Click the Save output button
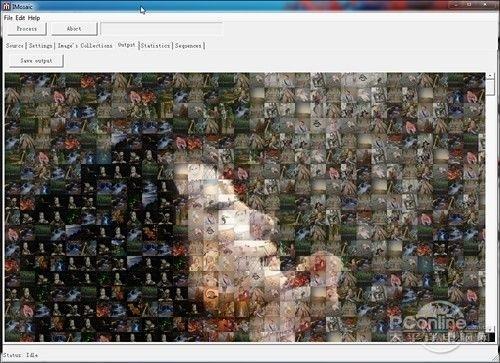 point(36,61)
